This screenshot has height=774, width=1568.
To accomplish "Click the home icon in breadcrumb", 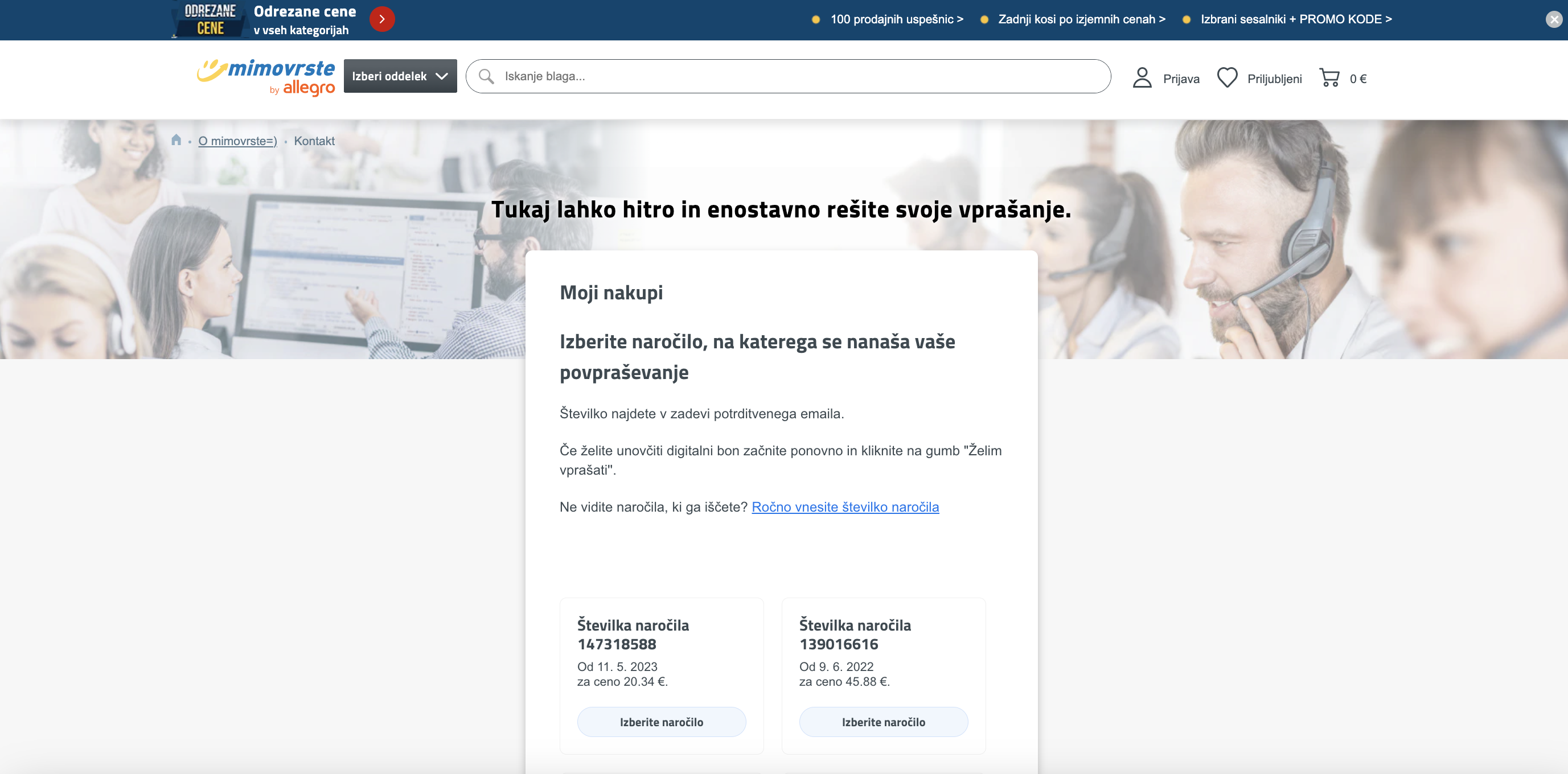I will [x=176, y=140].
